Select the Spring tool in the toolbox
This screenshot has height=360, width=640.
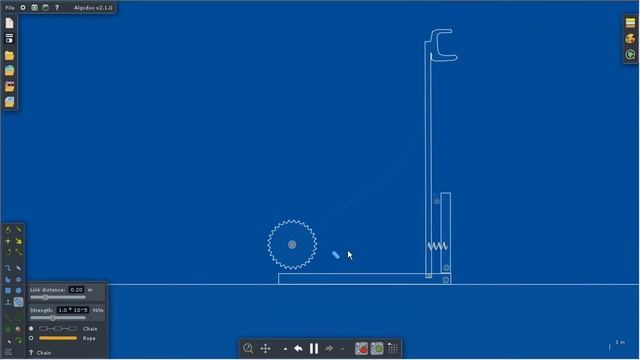coord(8,317)
